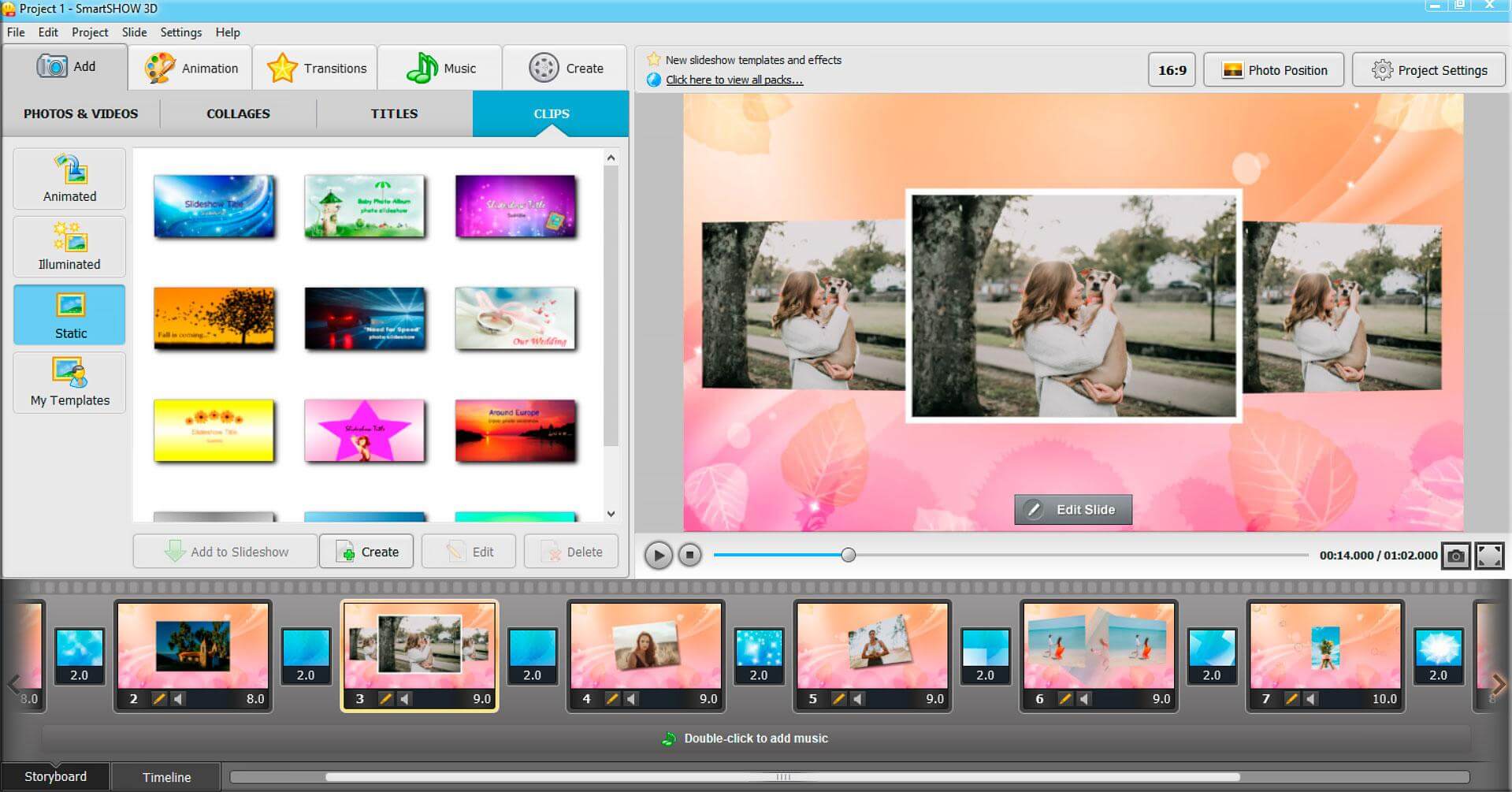Screen dimensions: 1512x792
Task: Click the Edit Slide button on preview
Action: (1073, 510)
